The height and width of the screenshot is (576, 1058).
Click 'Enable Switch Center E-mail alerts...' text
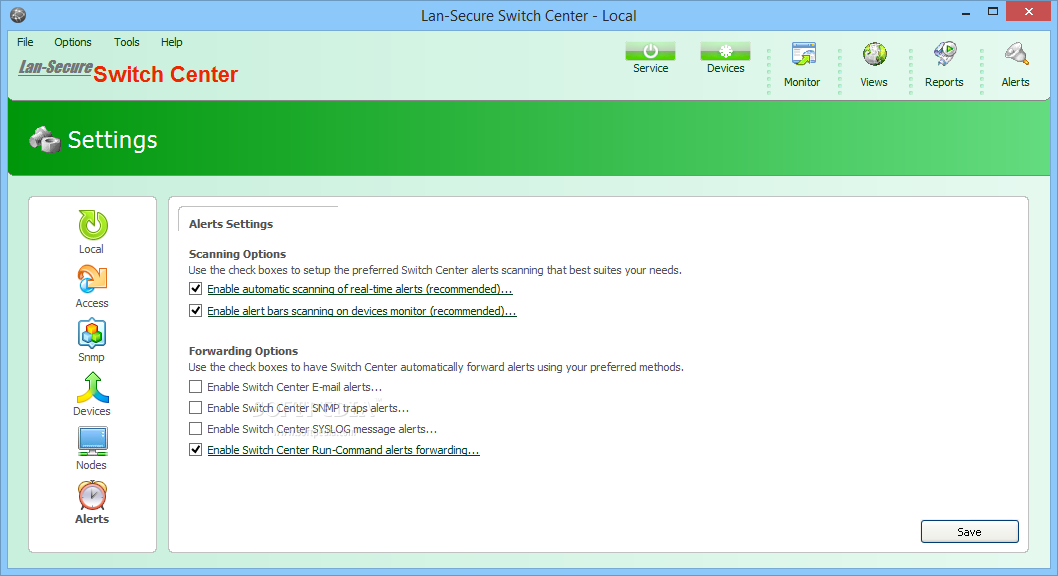click(294, 387)
